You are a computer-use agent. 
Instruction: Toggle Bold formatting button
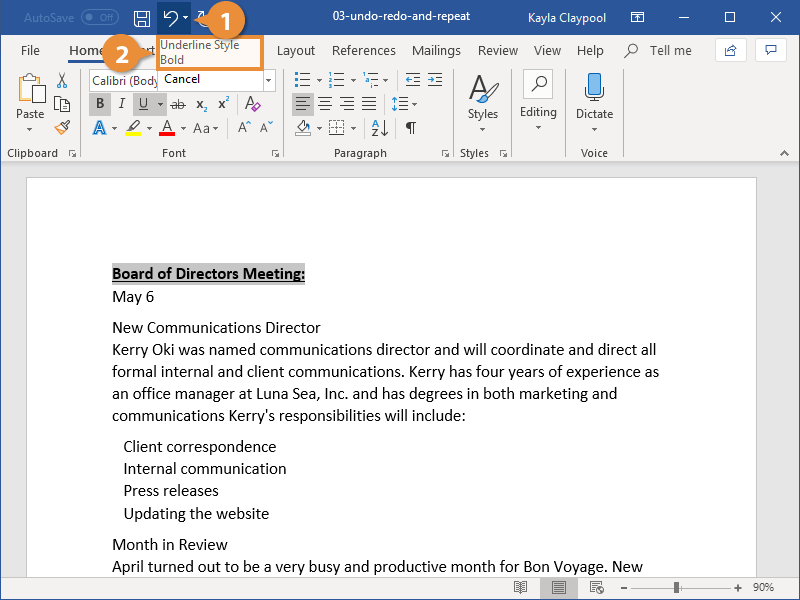[x=100, y=104]
